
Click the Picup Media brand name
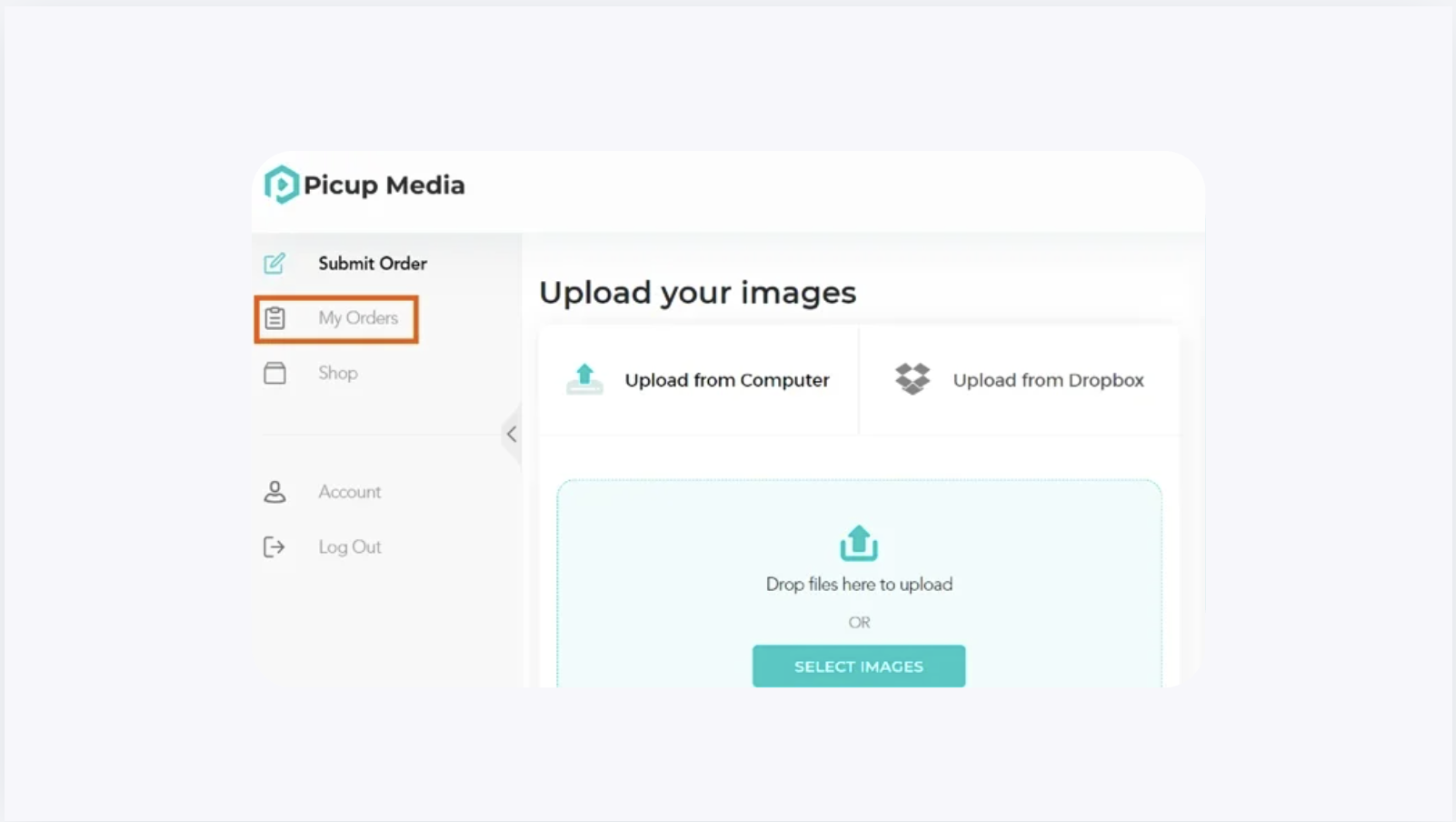384,185
